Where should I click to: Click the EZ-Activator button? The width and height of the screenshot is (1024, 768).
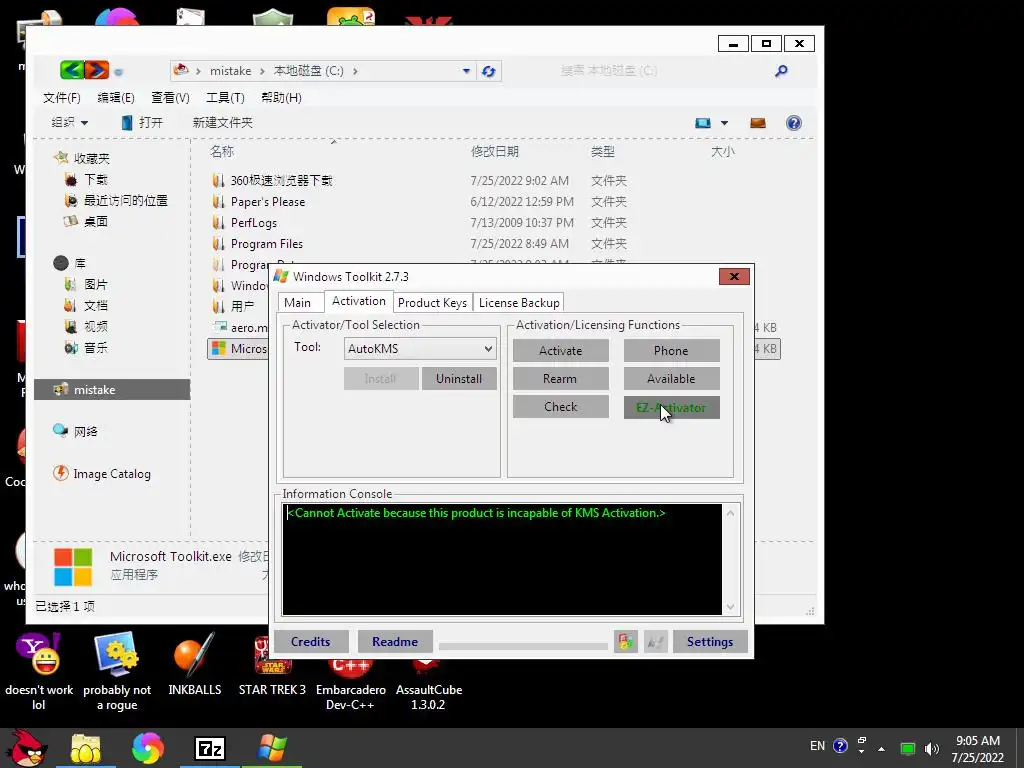point(671,408)
